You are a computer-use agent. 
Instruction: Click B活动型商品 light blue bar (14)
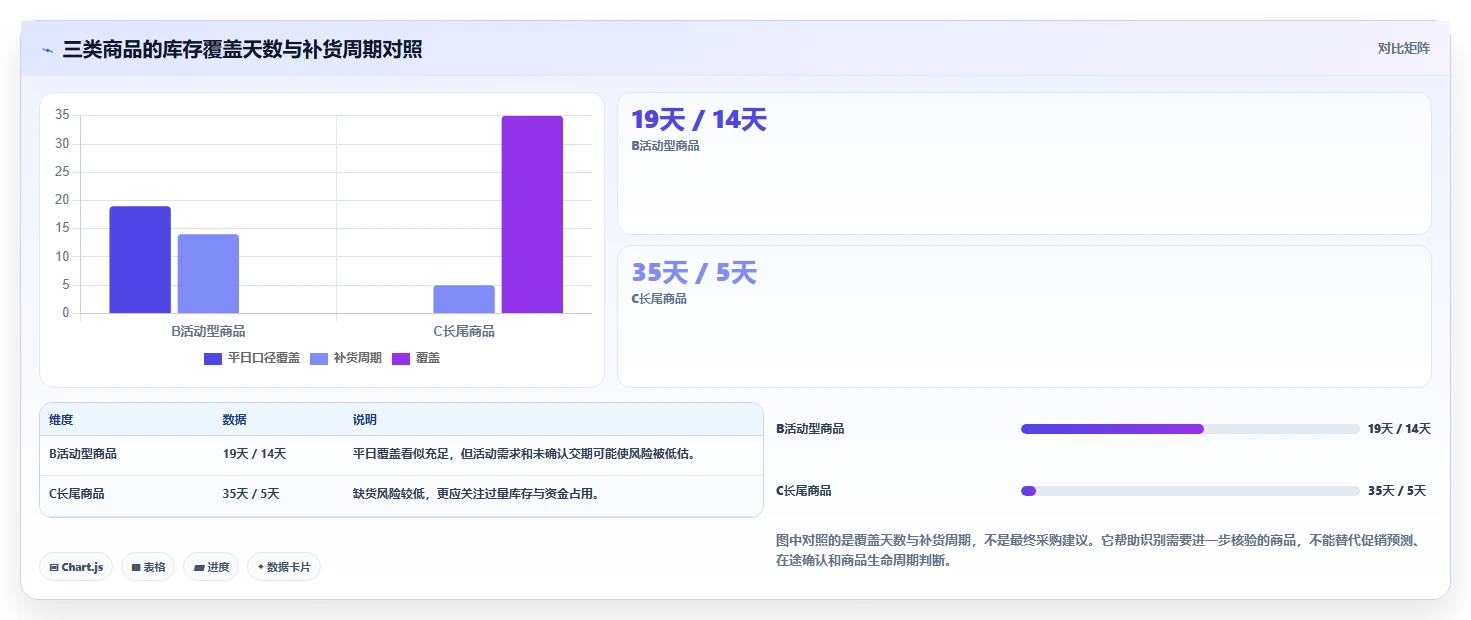pyautogui.click(x=208, y=274)
